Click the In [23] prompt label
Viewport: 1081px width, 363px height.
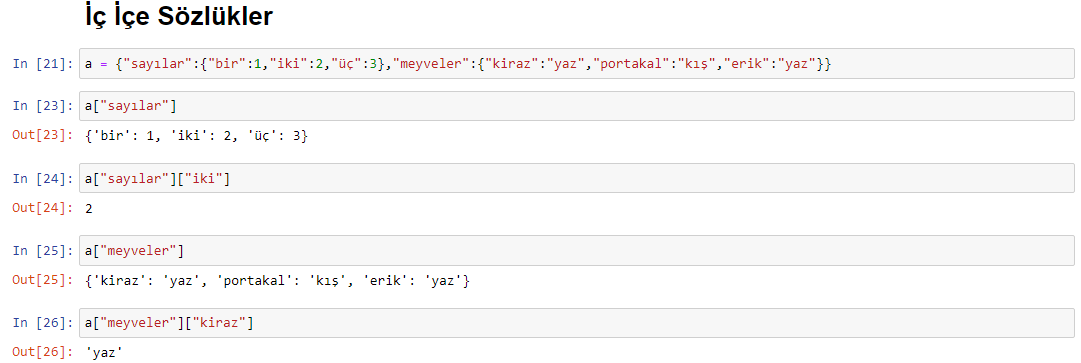(43, 106)
